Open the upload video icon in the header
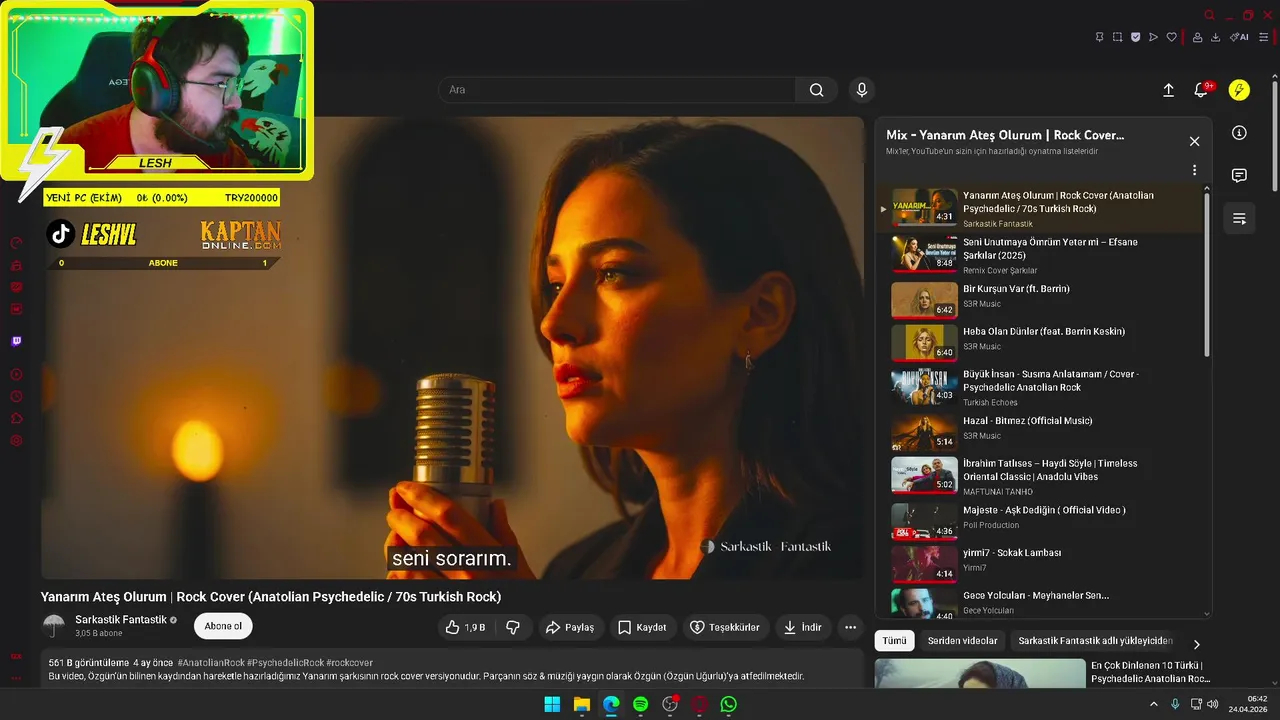Viewport: 1280px width, 720px height. click(1168, 90)
